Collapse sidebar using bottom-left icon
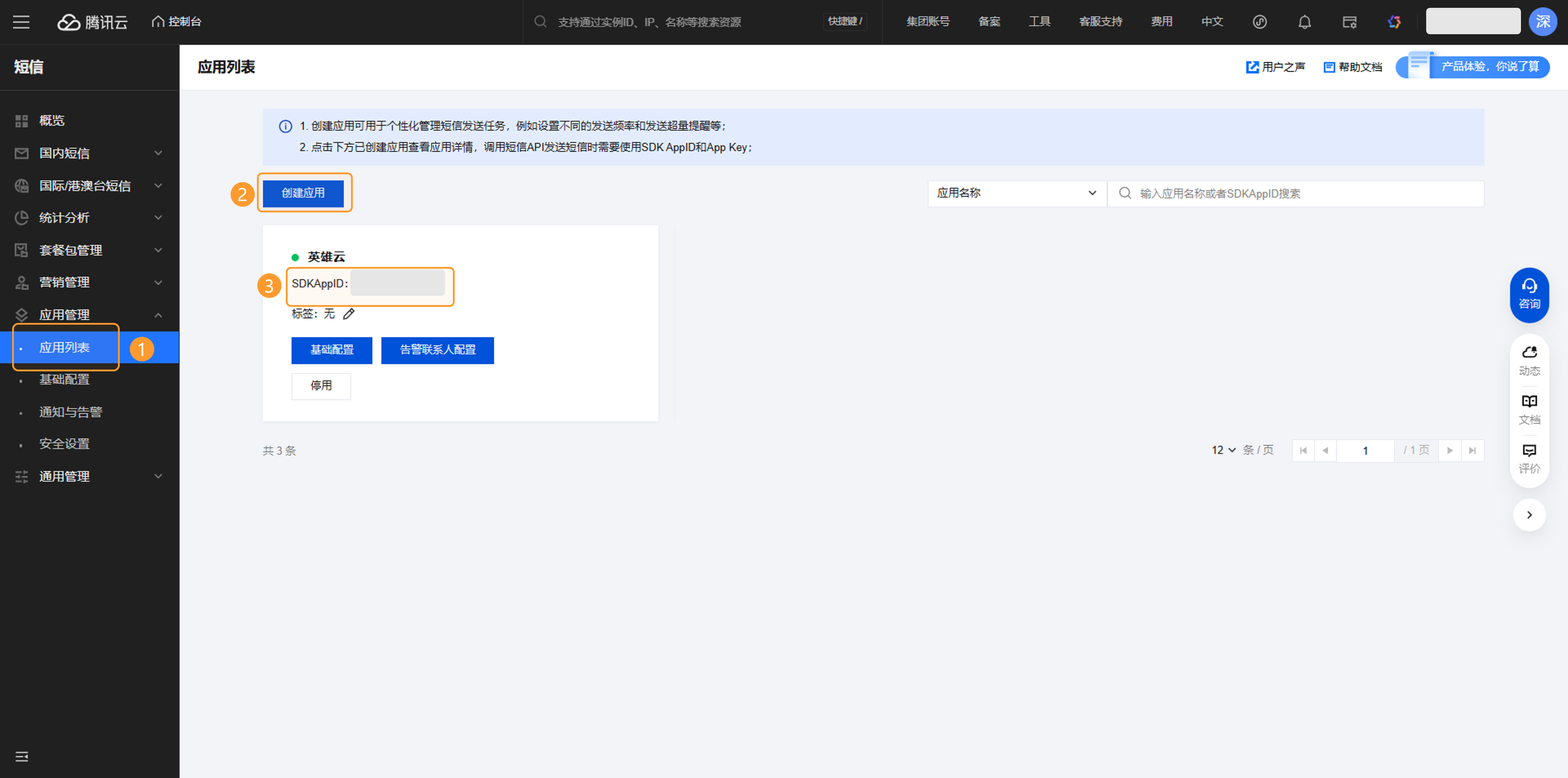The height and width of the screenshot is (778, 1568). [x=21, y=756]
